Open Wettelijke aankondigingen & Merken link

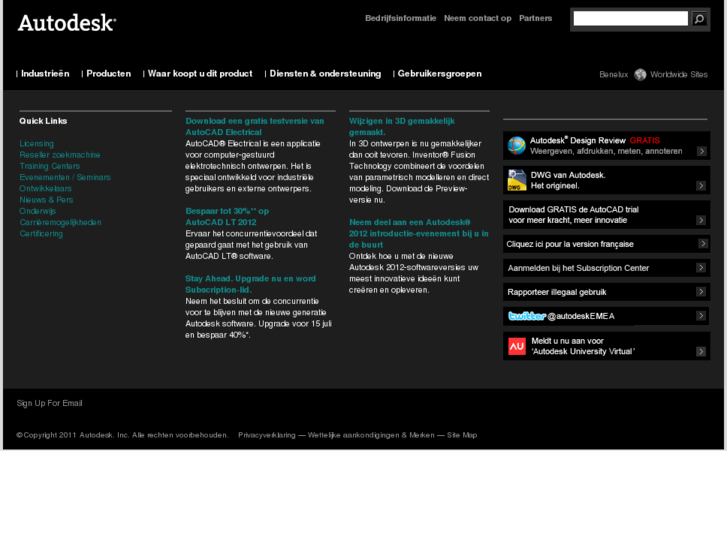[371, 435]
